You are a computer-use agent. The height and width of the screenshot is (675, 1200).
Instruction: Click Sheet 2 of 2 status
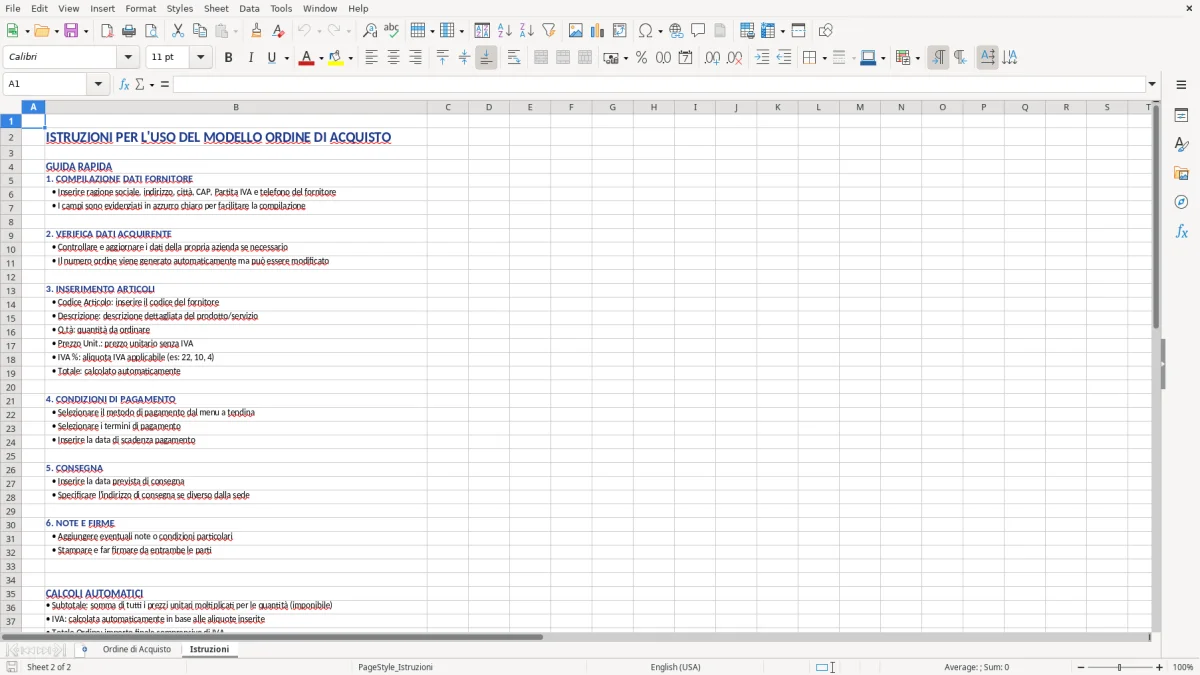click(49, 667)
